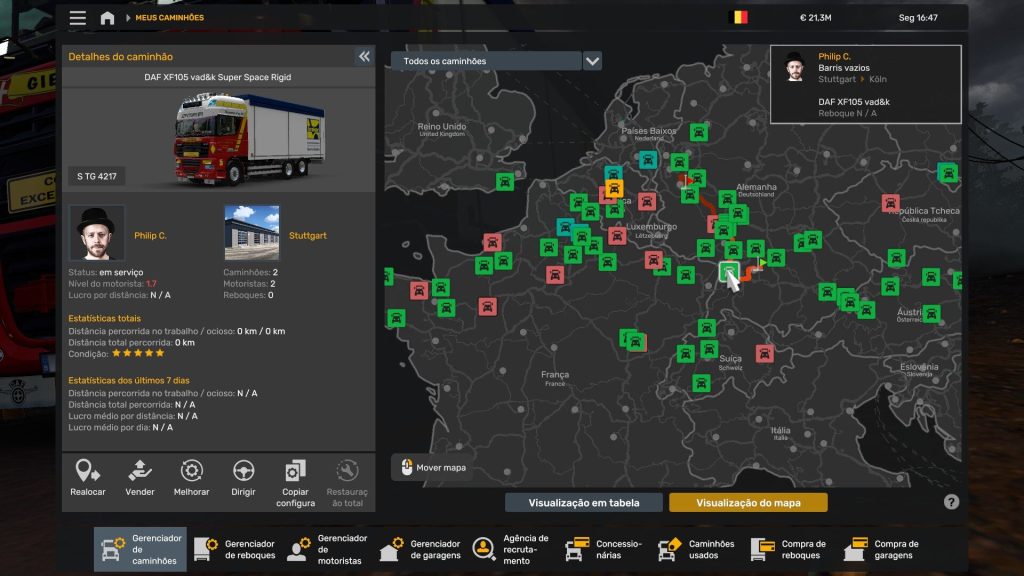1024x576 pixels.
Task: Click the help question mark icon
Action: tap(951, 502)
